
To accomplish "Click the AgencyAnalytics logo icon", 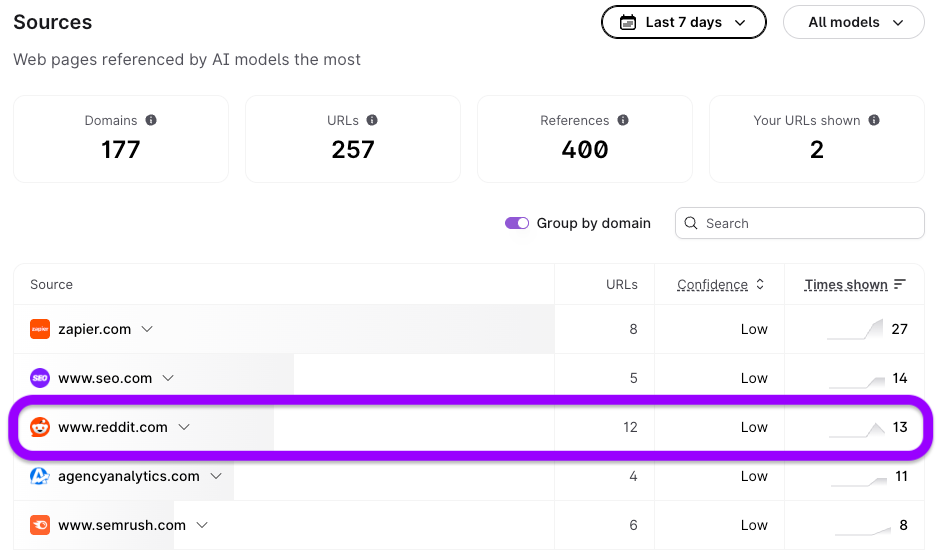I will (40, 476).
